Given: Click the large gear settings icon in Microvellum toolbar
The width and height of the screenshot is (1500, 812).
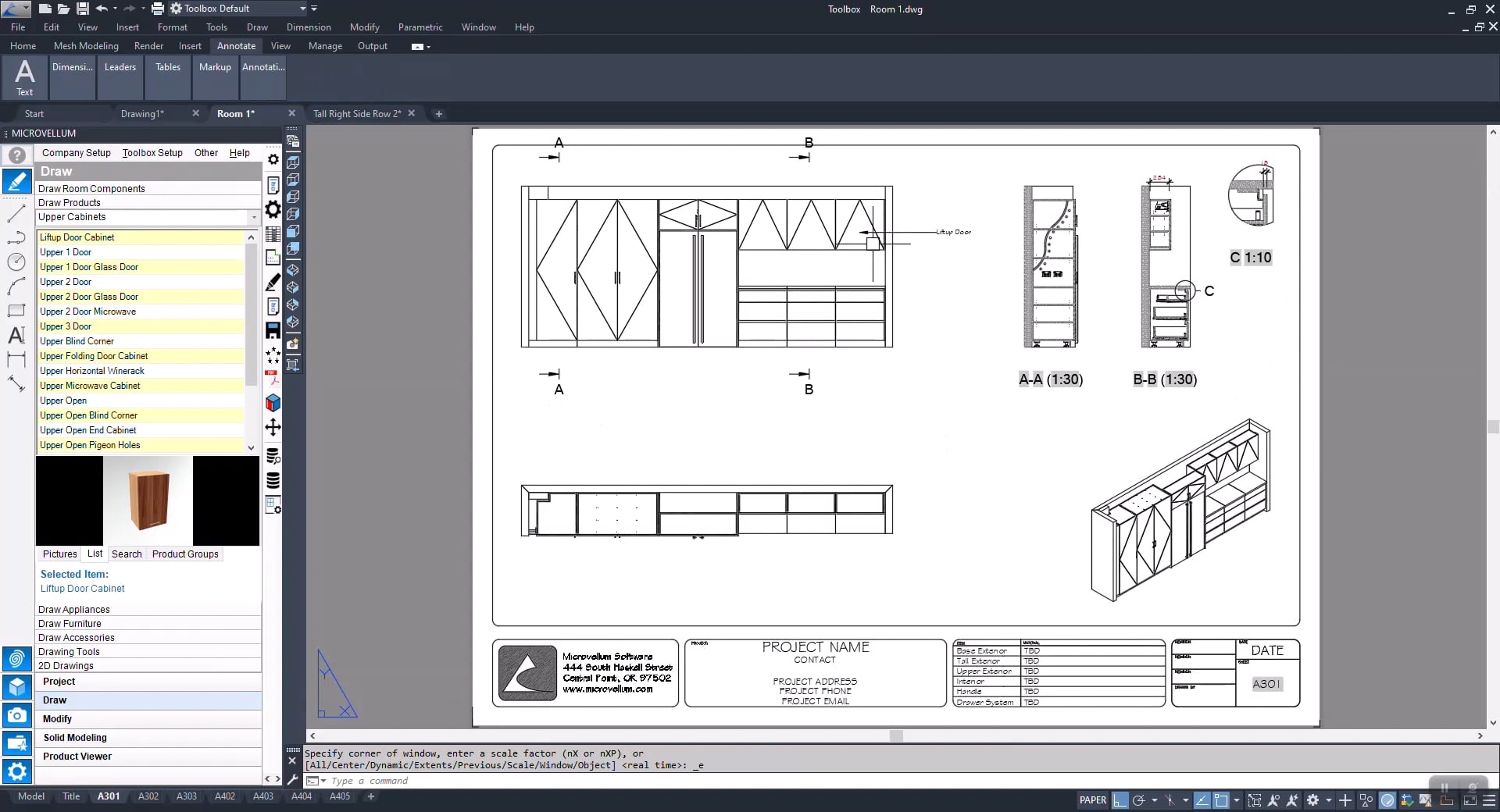Looking at the screenshot, I should coord(273,208).
